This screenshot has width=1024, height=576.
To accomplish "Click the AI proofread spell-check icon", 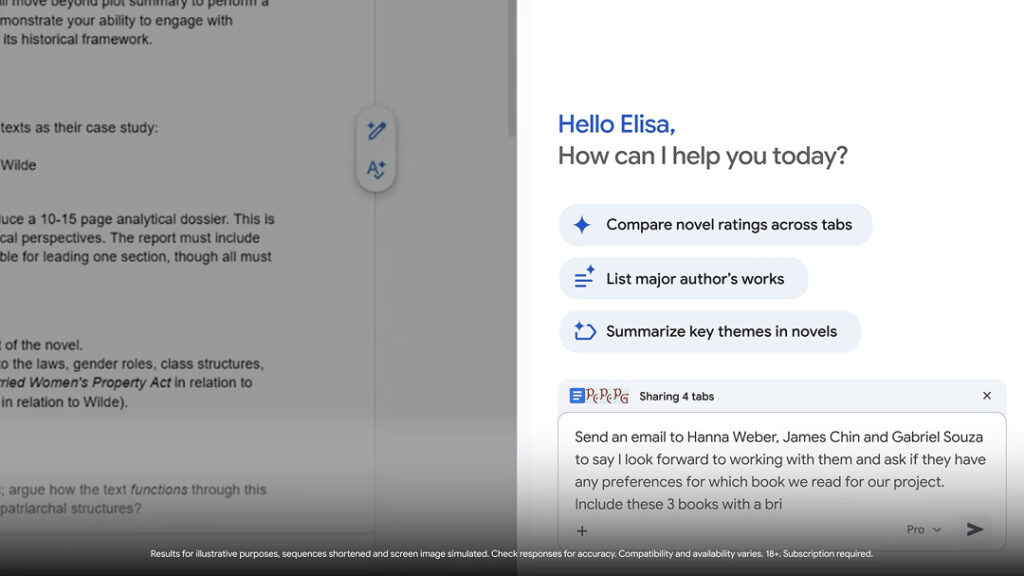I will click(376, 170).
